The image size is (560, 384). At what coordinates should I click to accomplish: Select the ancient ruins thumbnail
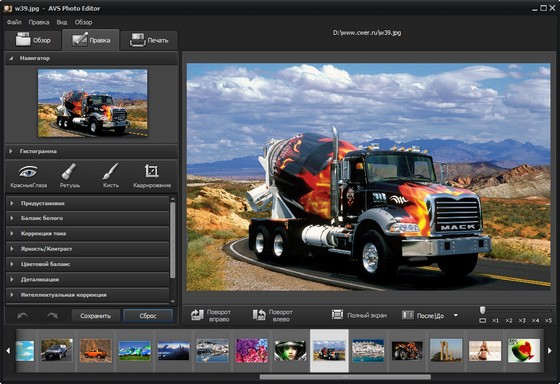pos(446,350)
